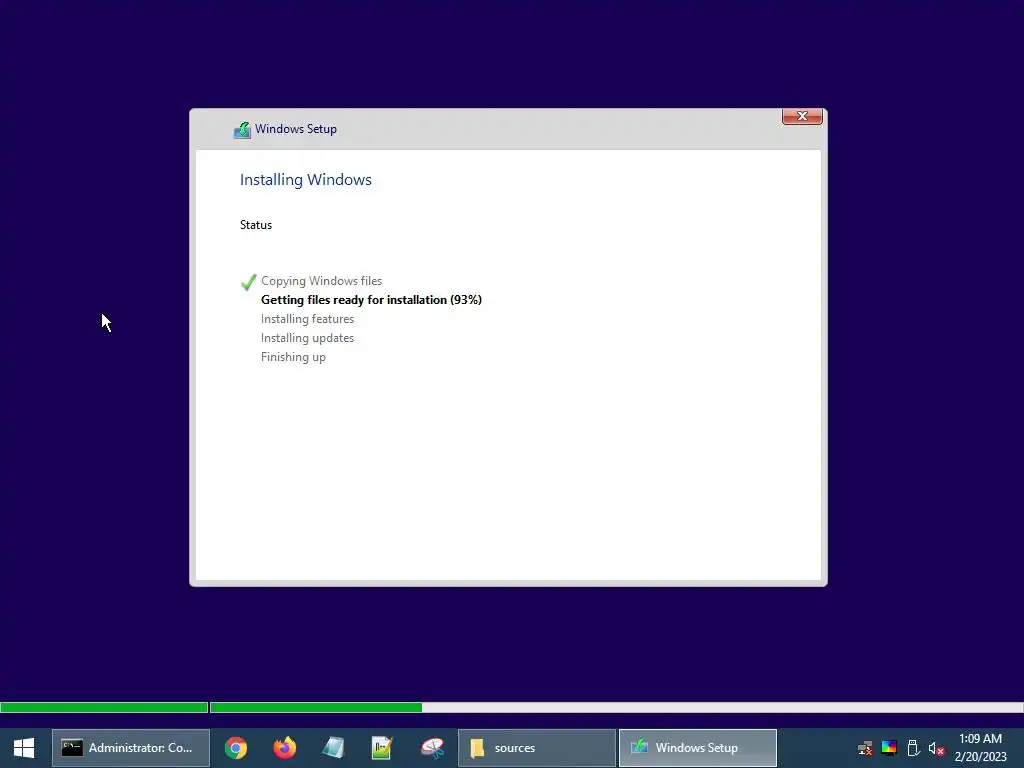
Task: Open the Windows Start button
Action: [x=24, y=748]
